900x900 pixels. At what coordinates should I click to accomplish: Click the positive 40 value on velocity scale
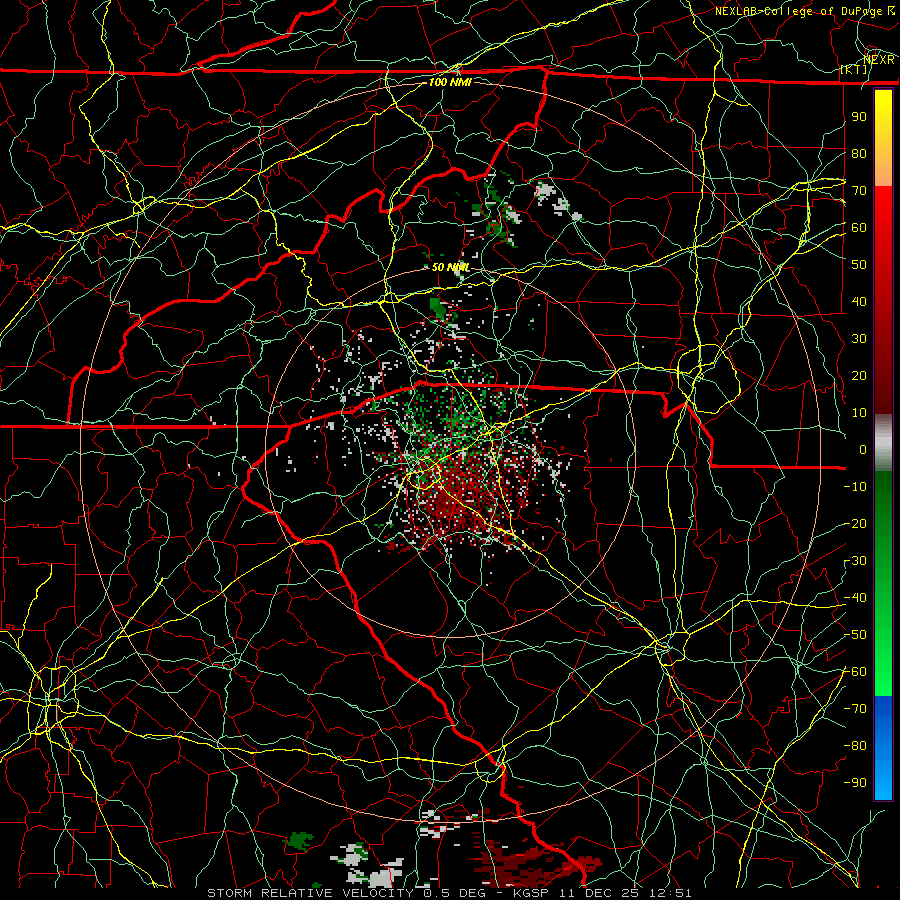(x=859, y=301)
